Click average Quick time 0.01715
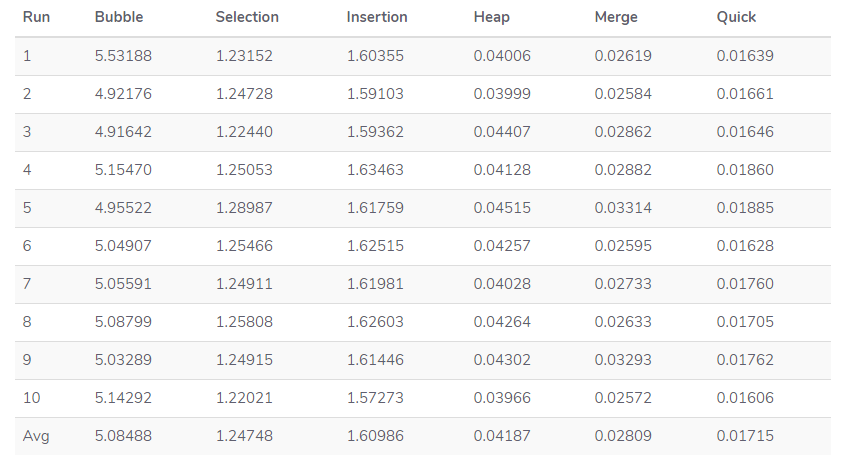 click(x=745, y=436)
